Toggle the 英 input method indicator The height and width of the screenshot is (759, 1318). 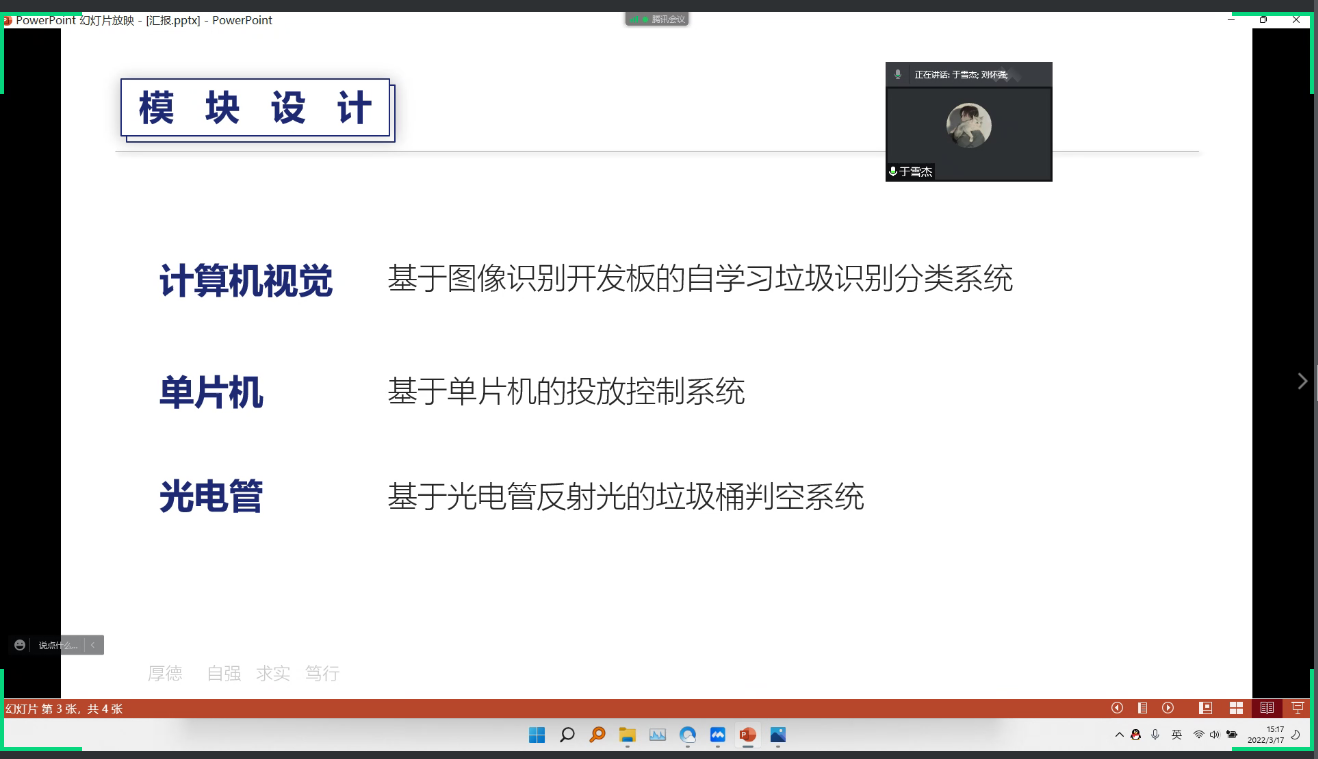[x=1177, y=735]
